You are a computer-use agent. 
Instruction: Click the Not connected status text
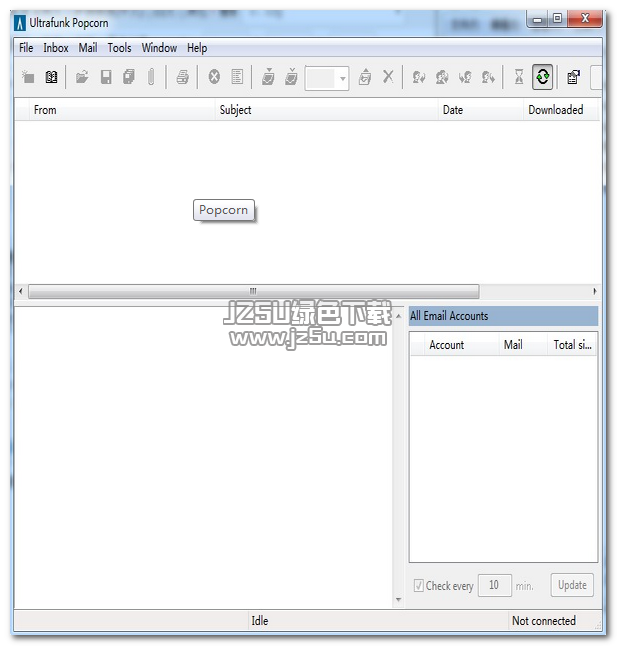(544, 620)
